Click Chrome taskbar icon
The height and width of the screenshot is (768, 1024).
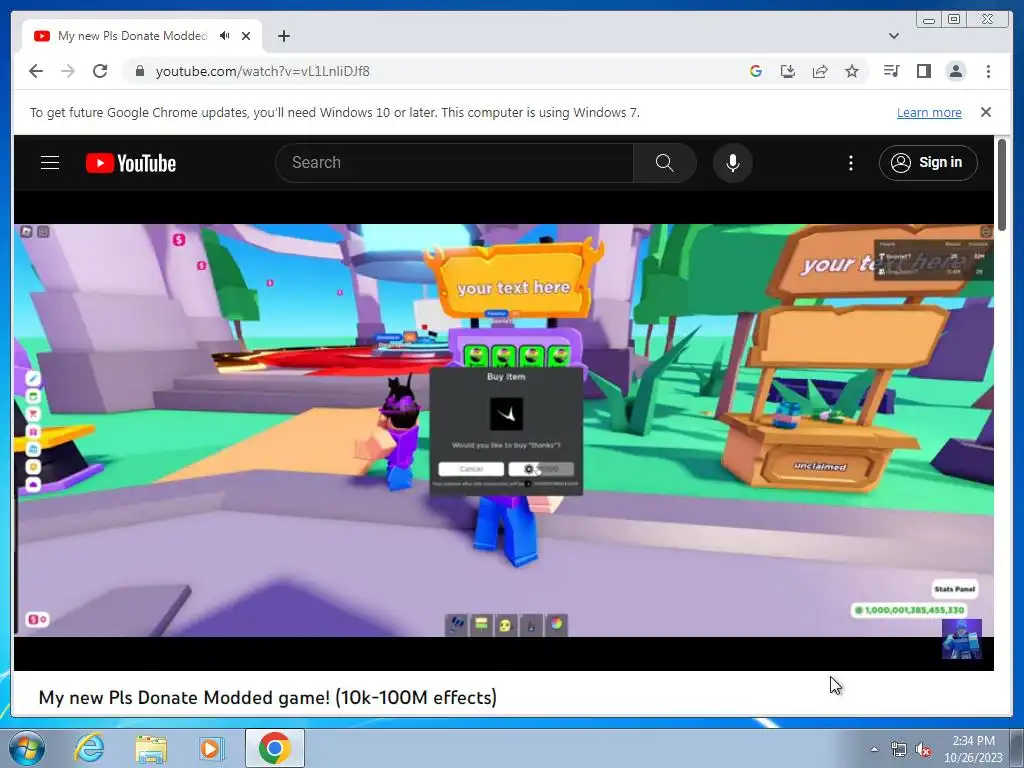point(274,748)
